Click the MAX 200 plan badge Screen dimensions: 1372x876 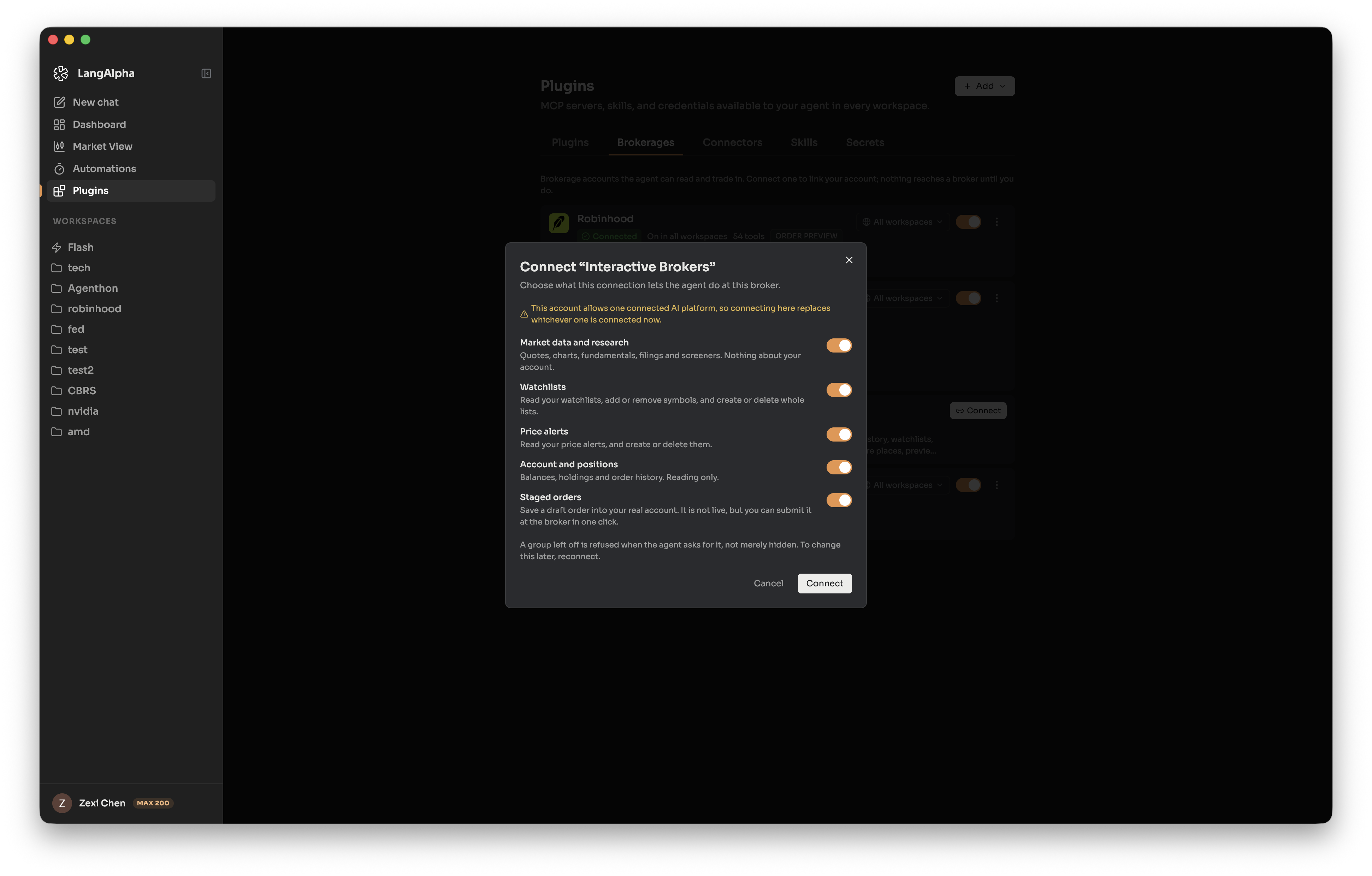pyautogui.click(x=153, y=803)
